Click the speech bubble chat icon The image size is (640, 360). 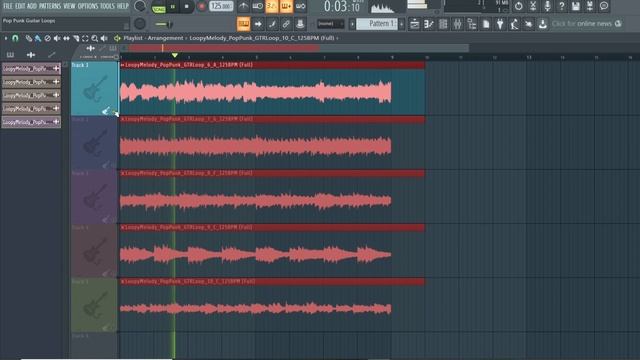(604, 6)
